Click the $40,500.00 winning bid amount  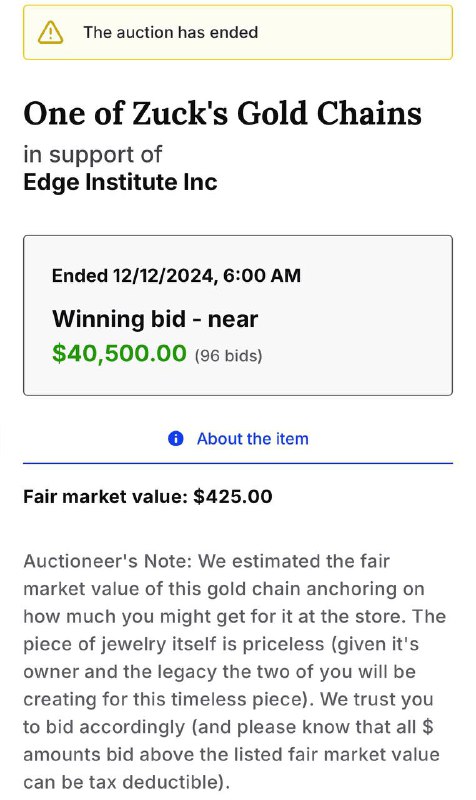pos(119,353)
